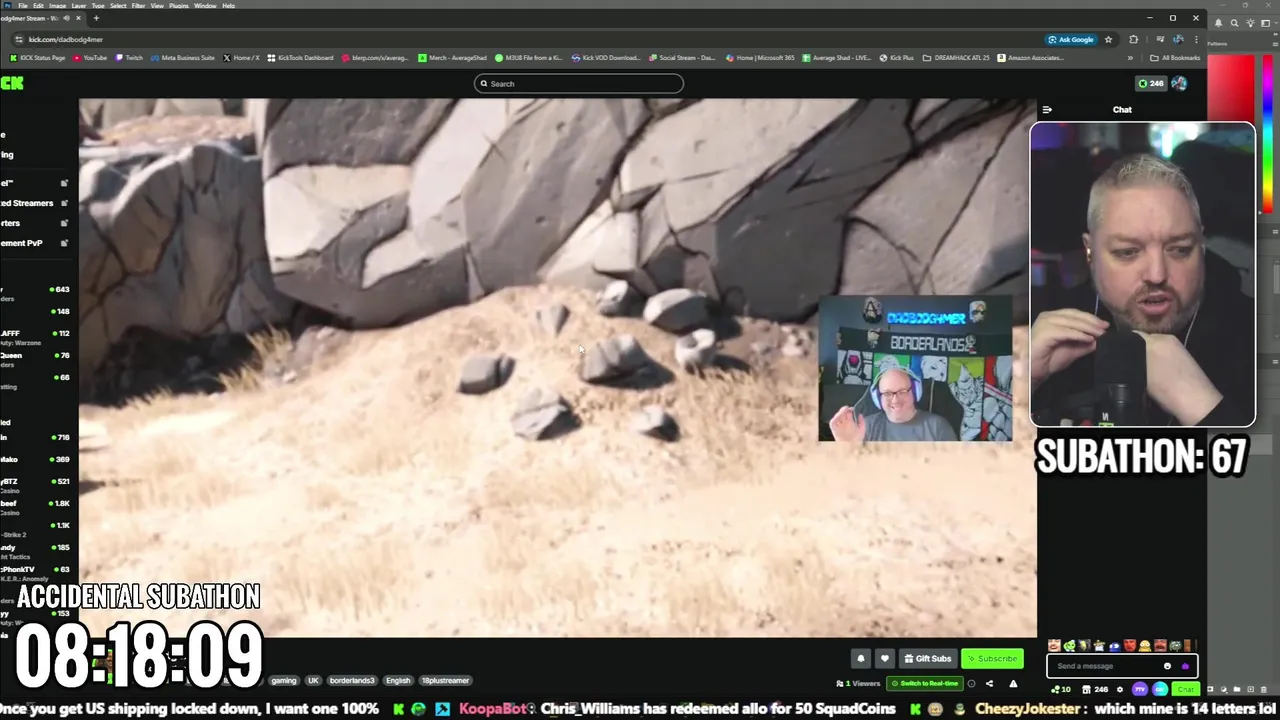Open the Photoshop Help menu
Viewport: 1280px width, 720px height.
[x=228, y=6]
